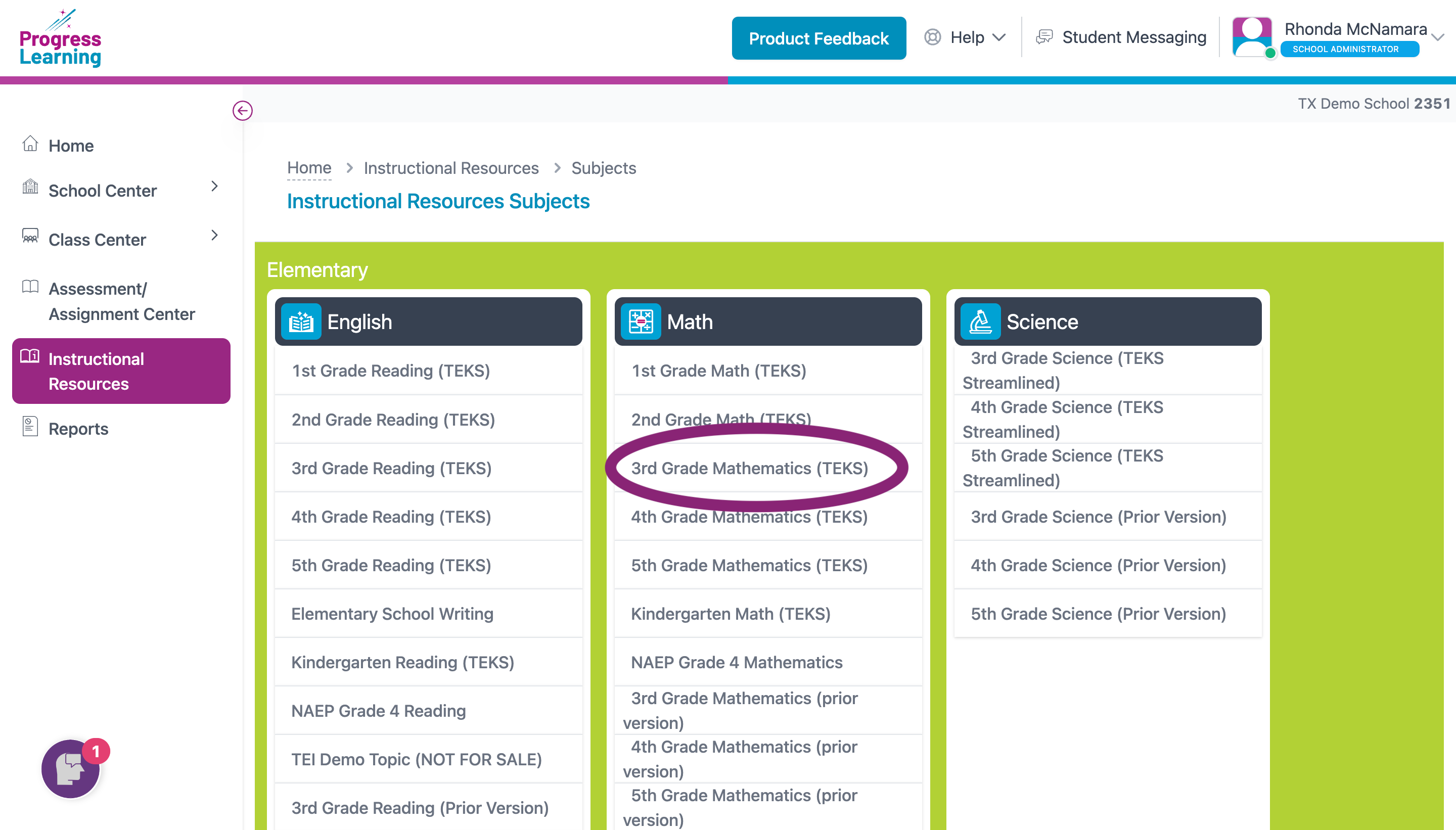Click the Instructional Resources book icon
Image resolution: width=1456 pixels, height=830 pixels.
[30, 356]
